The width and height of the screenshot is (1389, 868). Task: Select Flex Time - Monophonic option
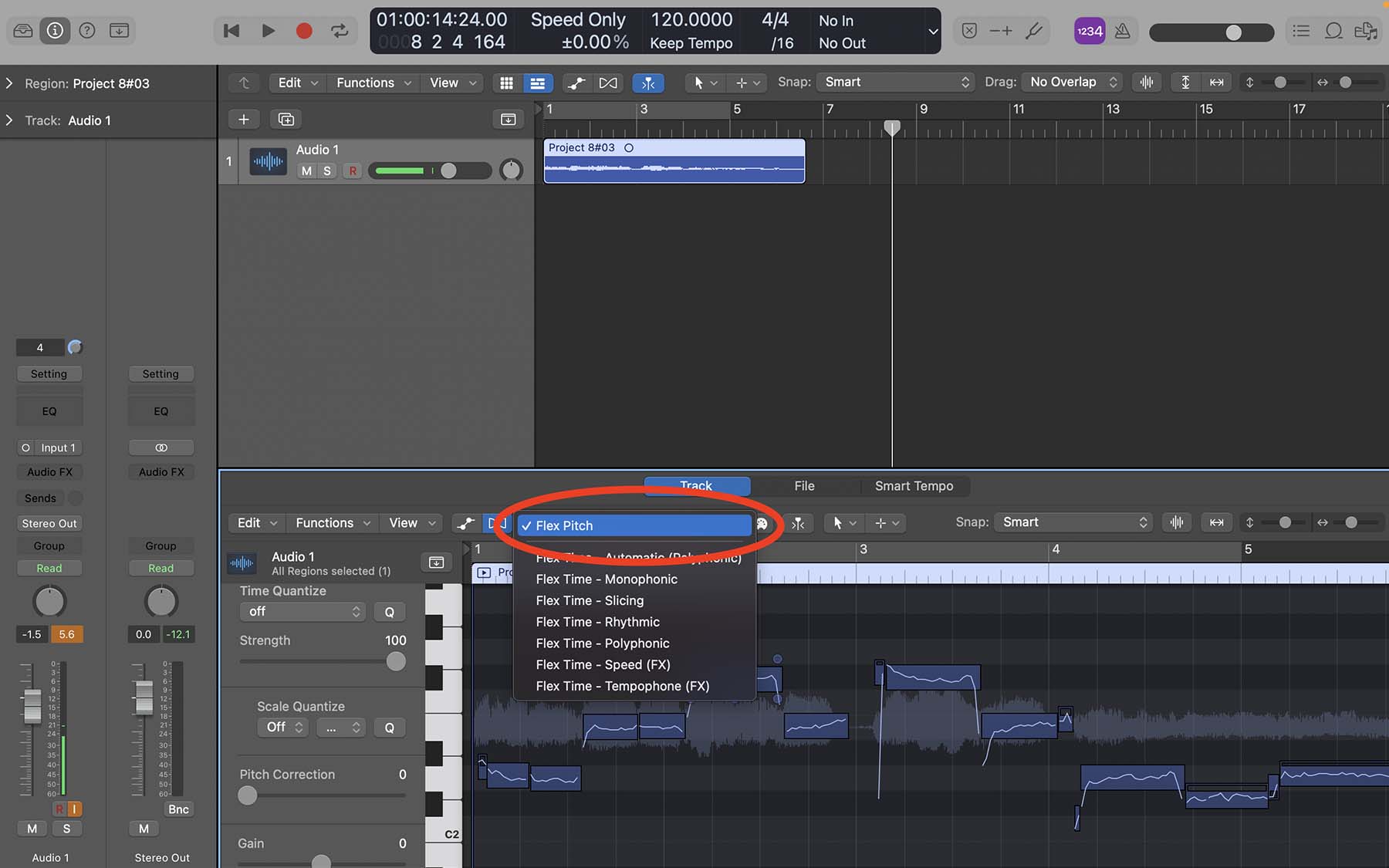[607, 579]
